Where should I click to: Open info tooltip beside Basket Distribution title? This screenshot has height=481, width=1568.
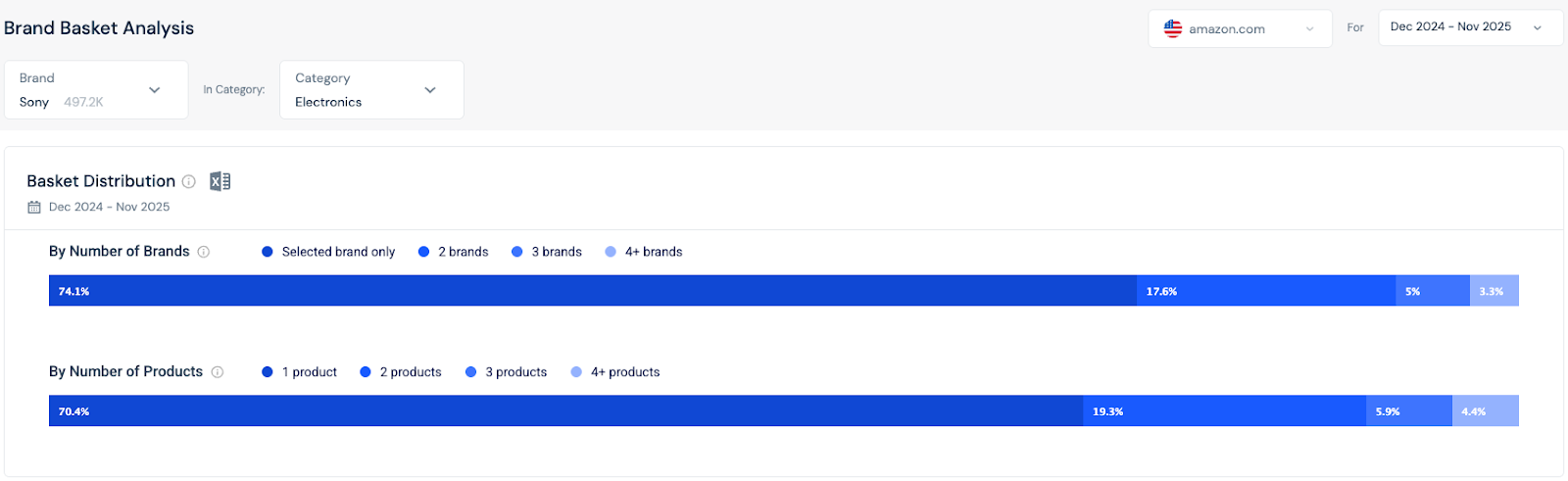pos(189,181)
